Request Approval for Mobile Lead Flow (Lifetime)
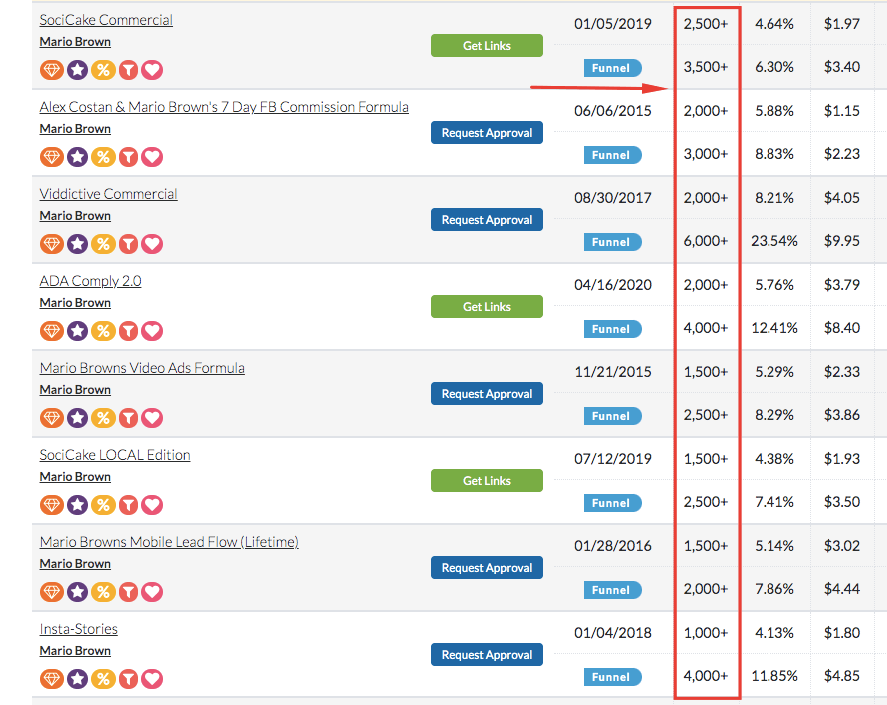Viewport: 887px width, 705px height. coord(486,568)
